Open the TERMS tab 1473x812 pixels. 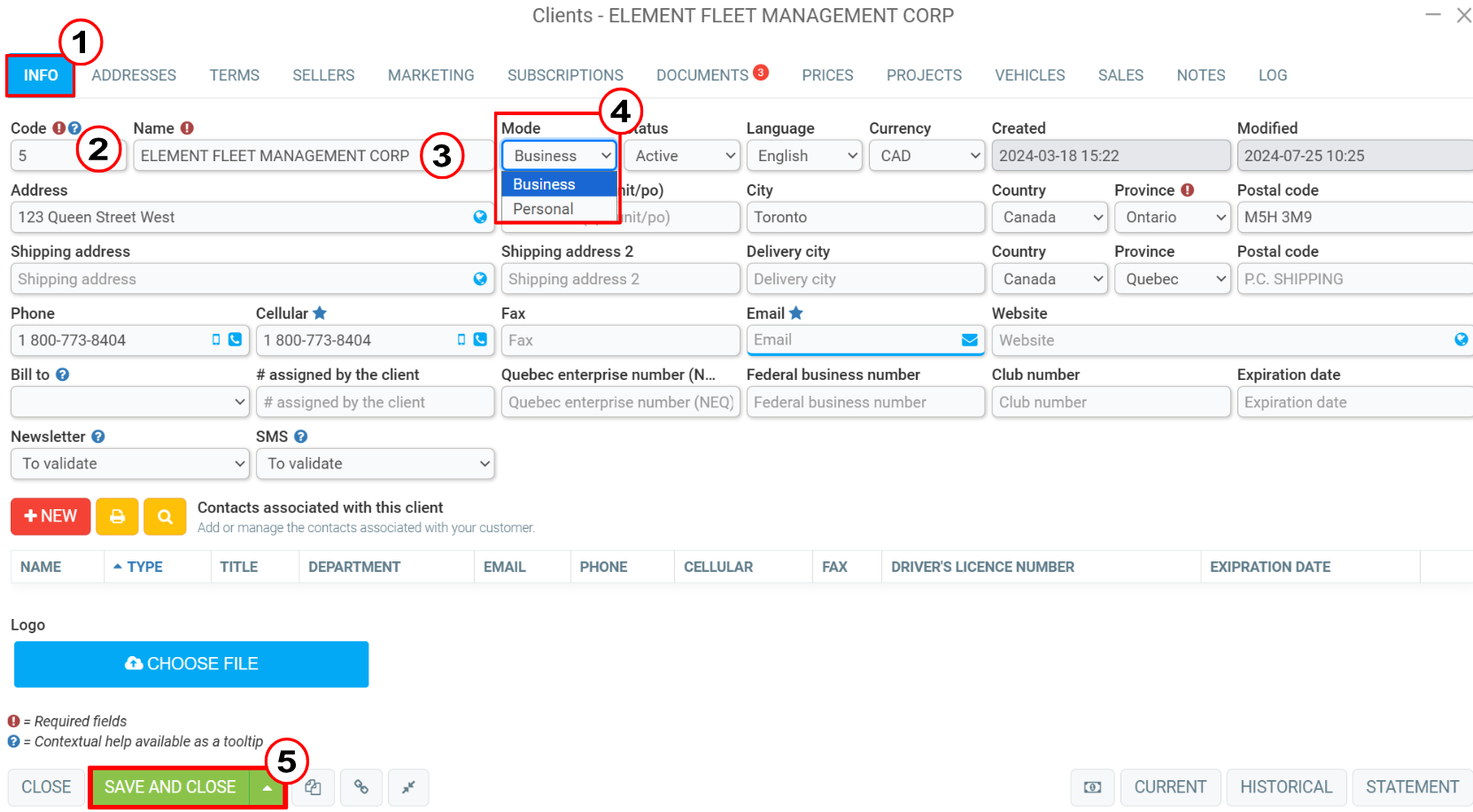click(235, 75)
